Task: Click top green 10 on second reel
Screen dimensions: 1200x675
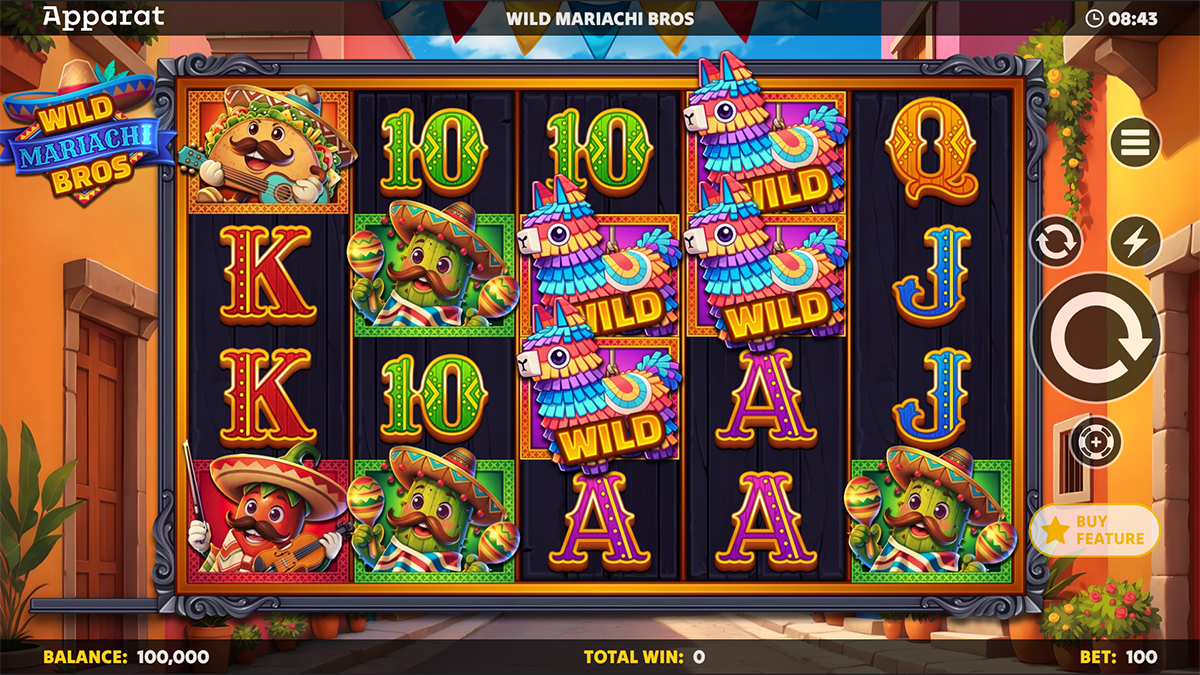Action: pyautogui.click(x=434, y=152)
